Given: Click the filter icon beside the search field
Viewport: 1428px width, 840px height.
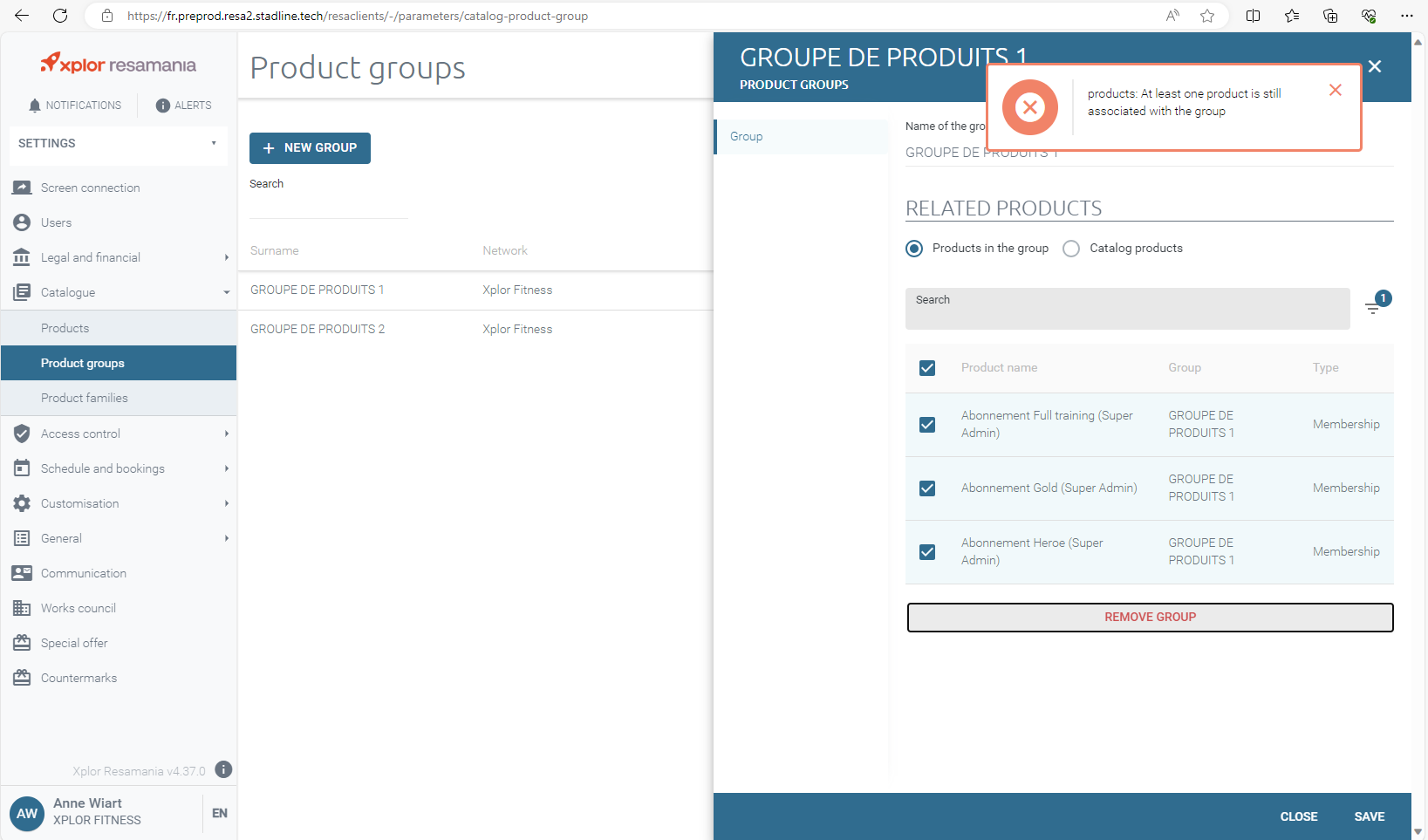Looking at the screenshot, I should pos(1373,308).
